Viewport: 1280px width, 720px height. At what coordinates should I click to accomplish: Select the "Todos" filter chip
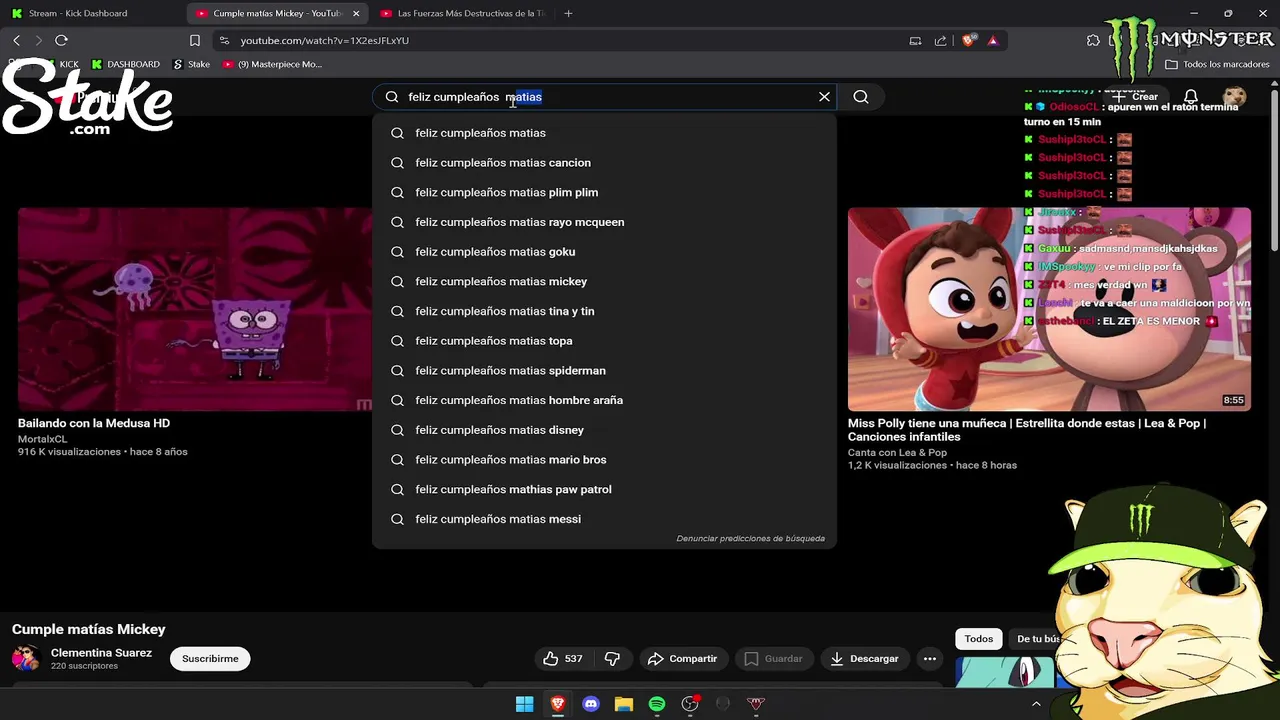point(979,639)
